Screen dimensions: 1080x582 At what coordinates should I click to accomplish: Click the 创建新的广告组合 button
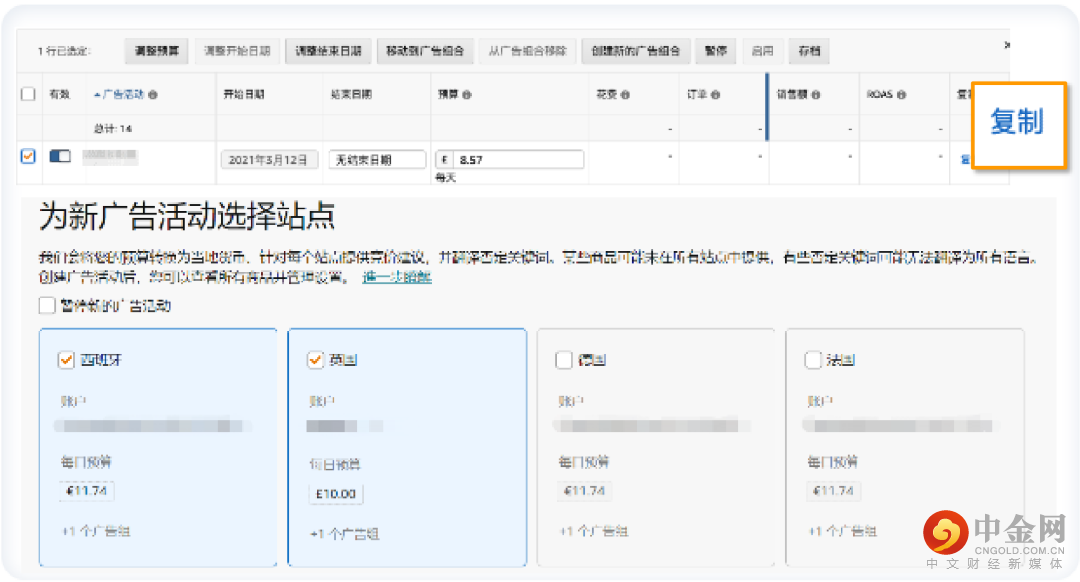(x=636, y=51)
